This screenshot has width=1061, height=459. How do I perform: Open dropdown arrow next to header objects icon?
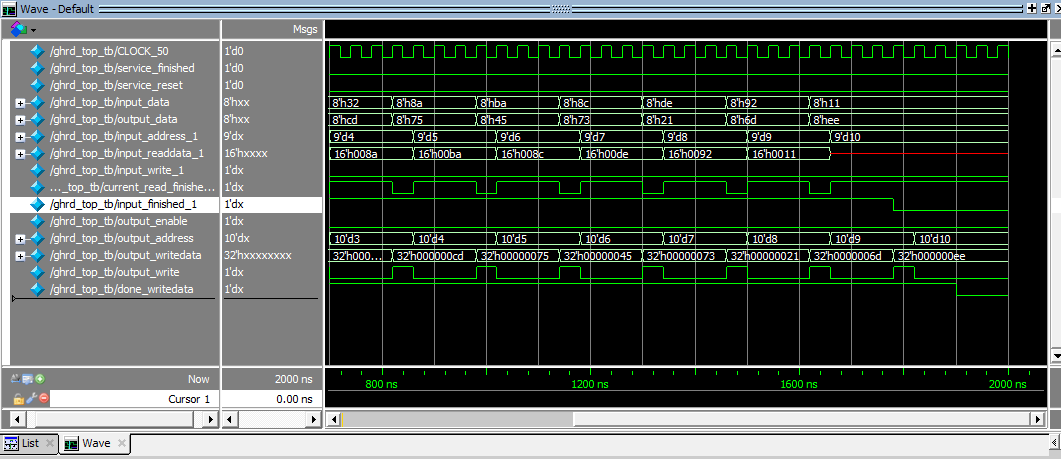[x=32, y=30]
